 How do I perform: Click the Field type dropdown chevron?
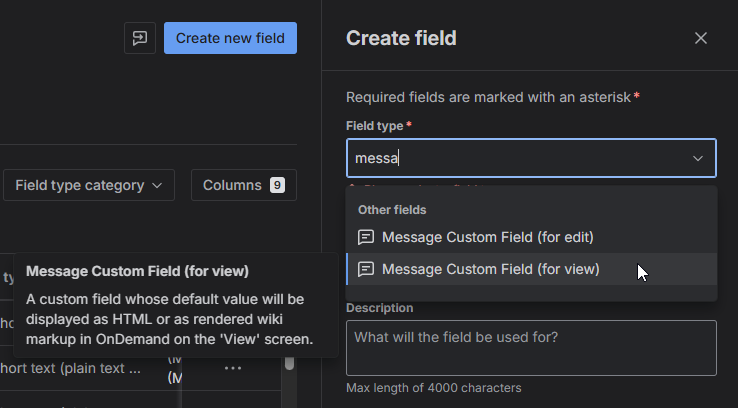coord(697,158)
